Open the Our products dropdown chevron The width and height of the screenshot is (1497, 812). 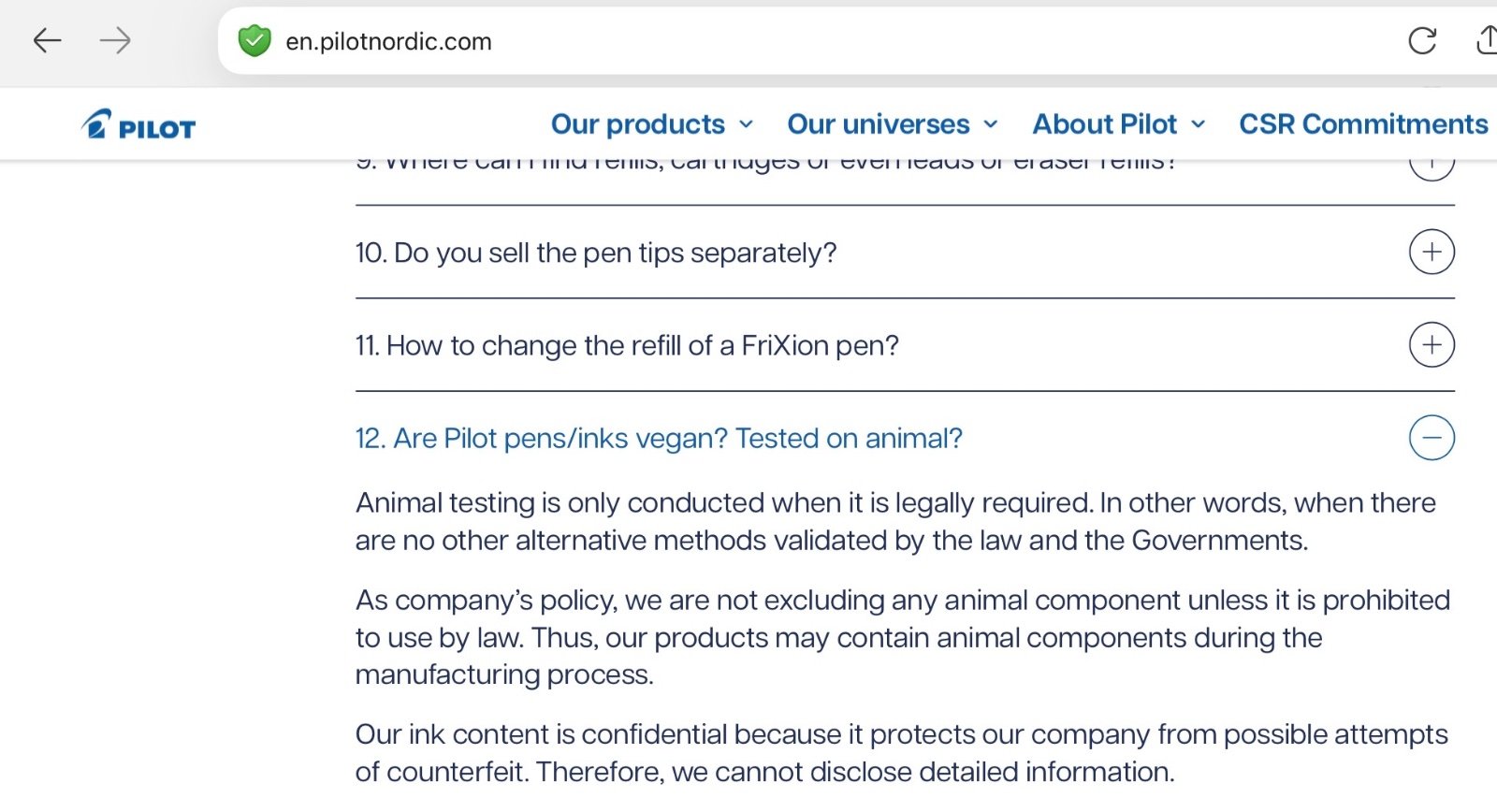pyautogui.click(x=747, y=124)
